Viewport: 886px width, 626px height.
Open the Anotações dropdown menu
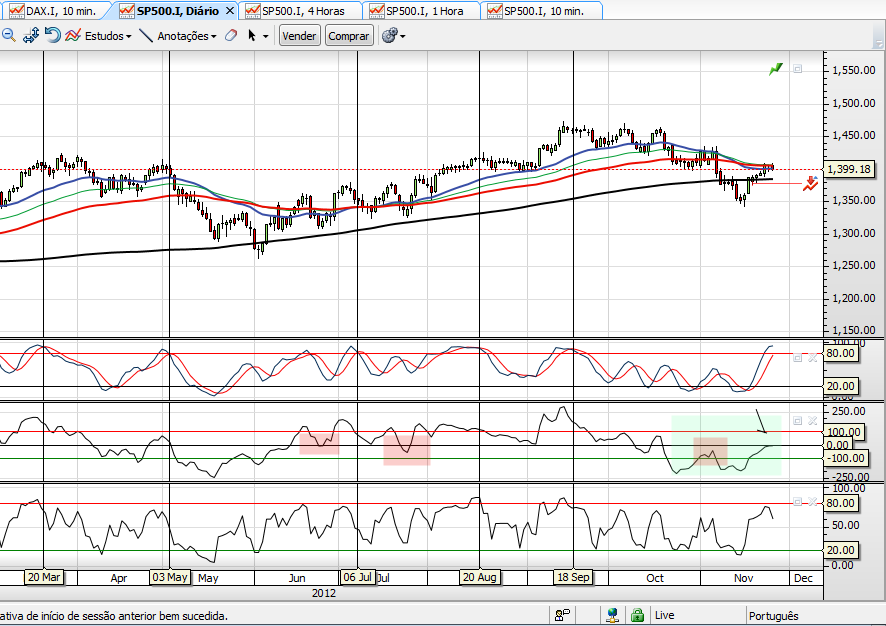tap(186, 36)
